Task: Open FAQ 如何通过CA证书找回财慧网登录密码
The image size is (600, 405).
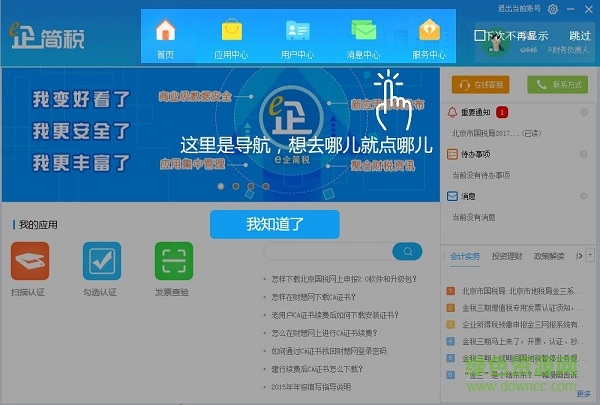Action: 329,351
